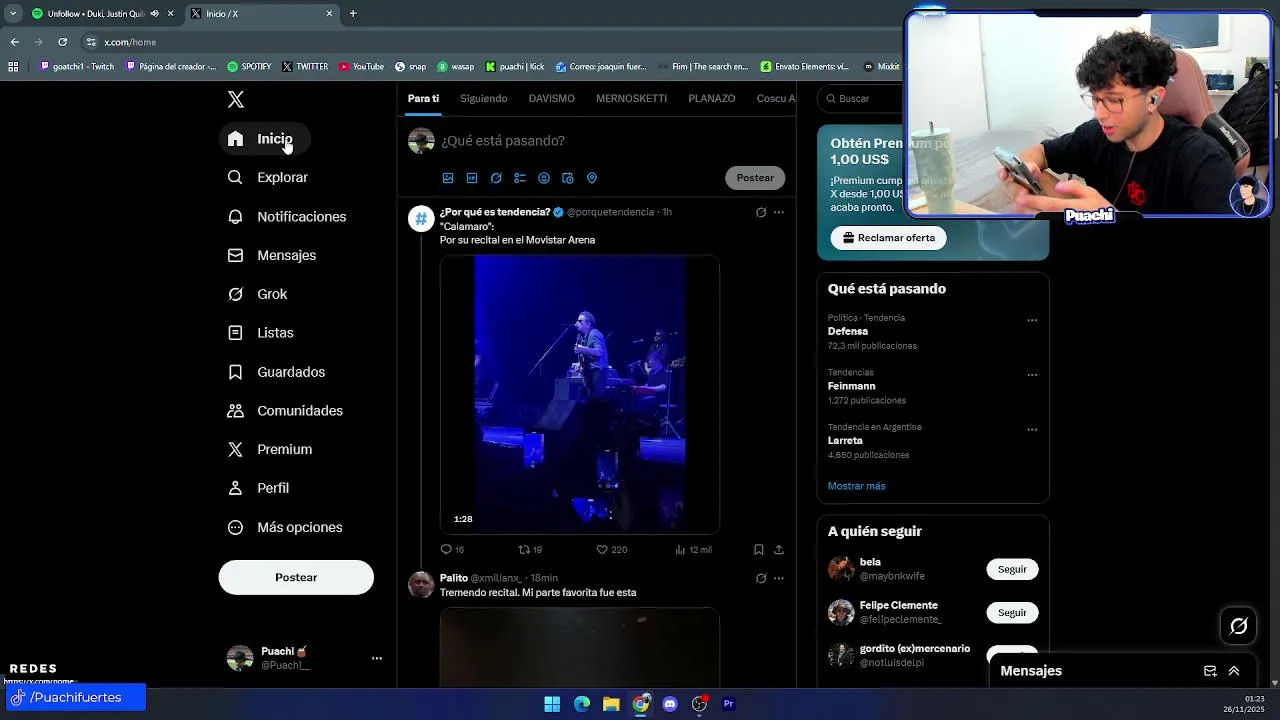
Task: Click Reclamar oferta button
Action: point(889,238)
